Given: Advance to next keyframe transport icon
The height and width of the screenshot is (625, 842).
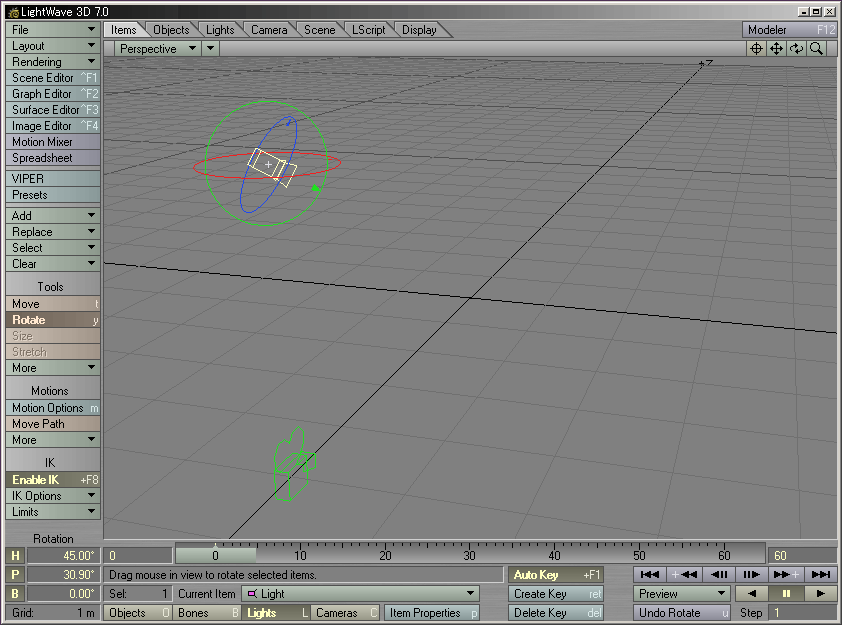Looking at the screenshot, I should click(x=784, y=575).
